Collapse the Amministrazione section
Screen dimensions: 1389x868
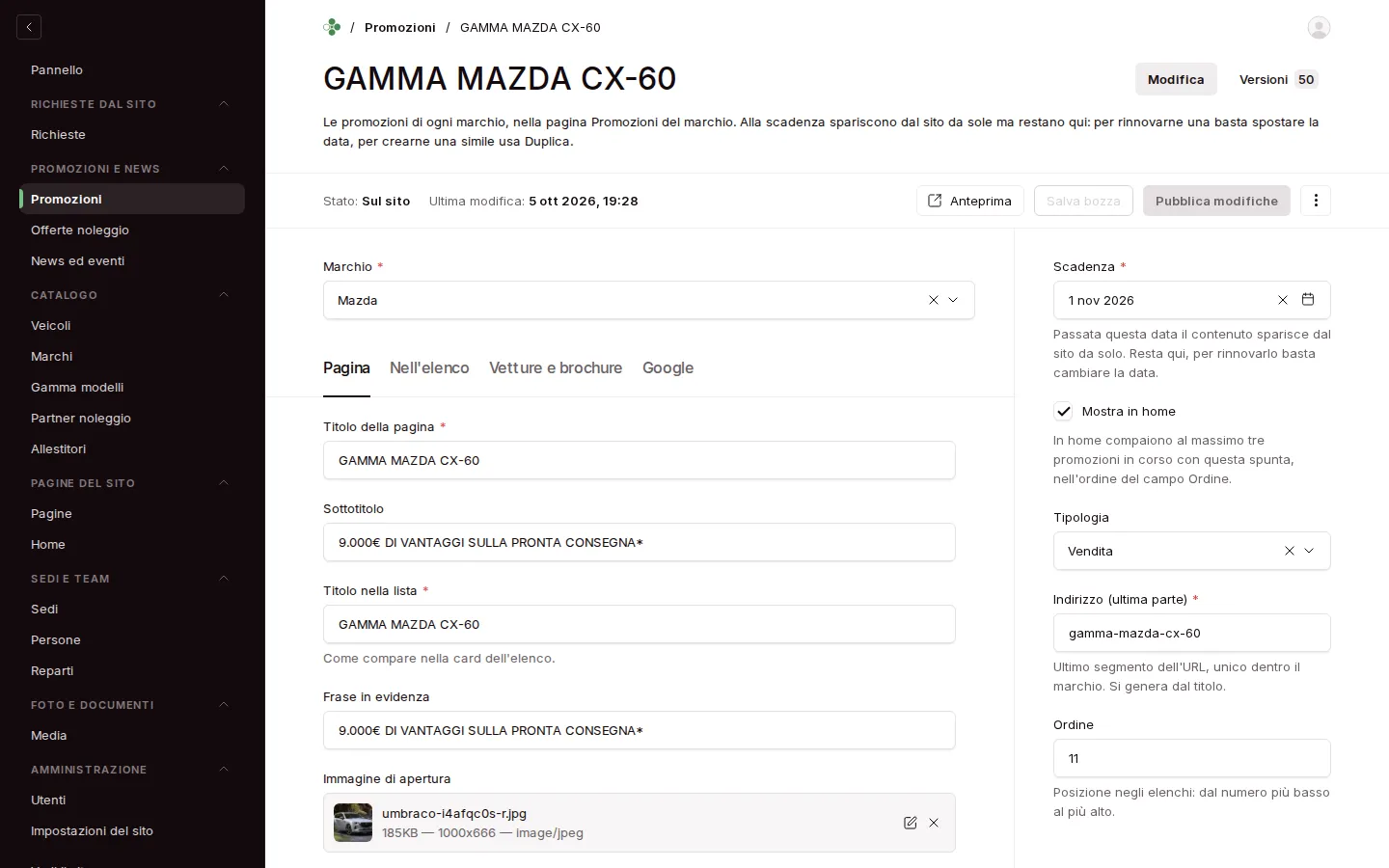(224, 770)
